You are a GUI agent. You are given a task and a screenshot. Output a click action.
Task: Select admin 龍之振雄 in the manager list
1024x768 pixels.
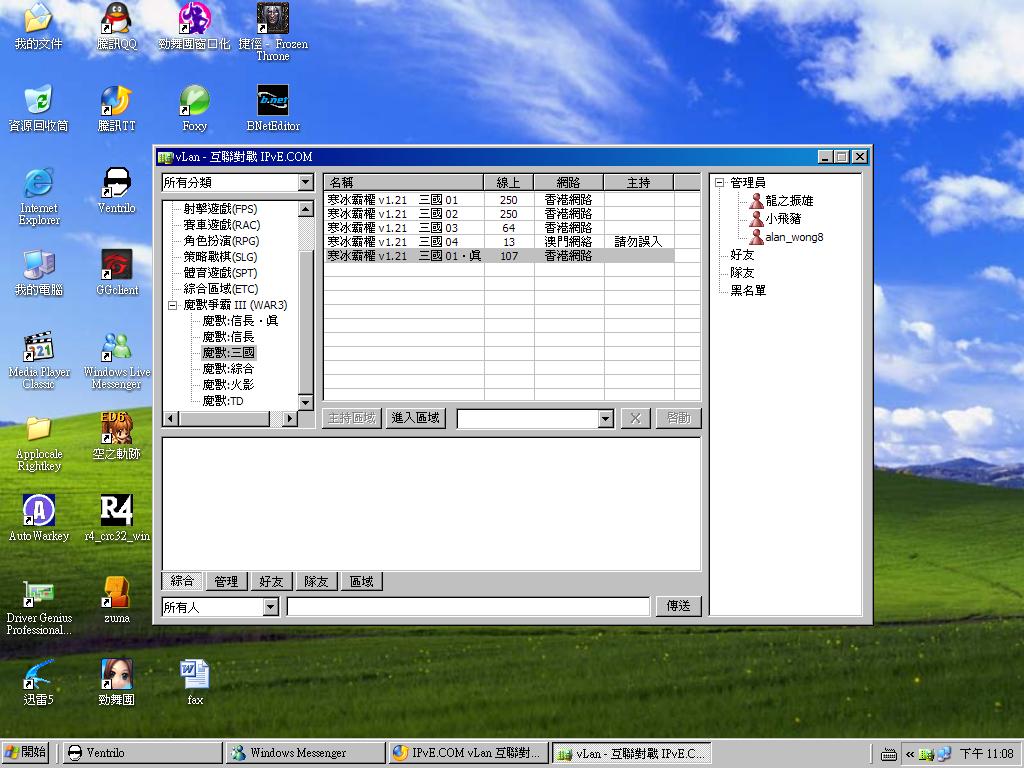tap(787, 199)
